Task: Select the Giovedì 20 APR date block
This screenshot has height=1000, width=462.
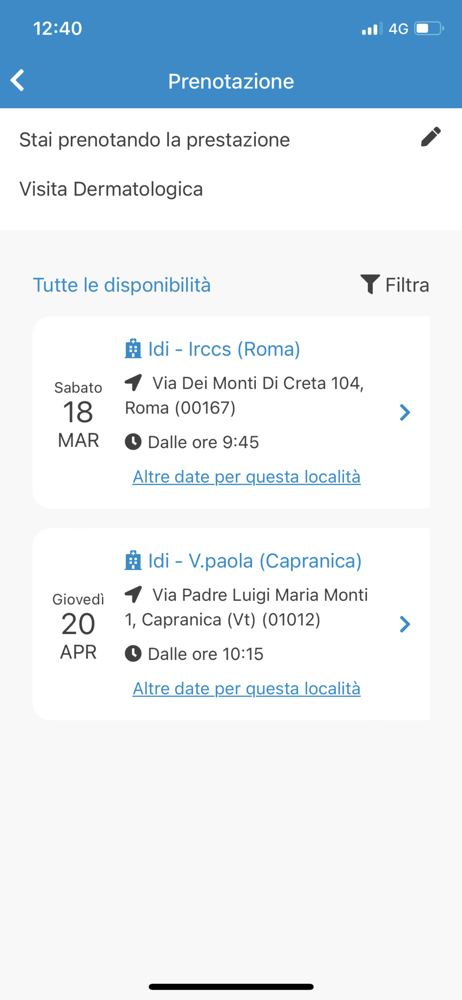Action: point(78,626)
